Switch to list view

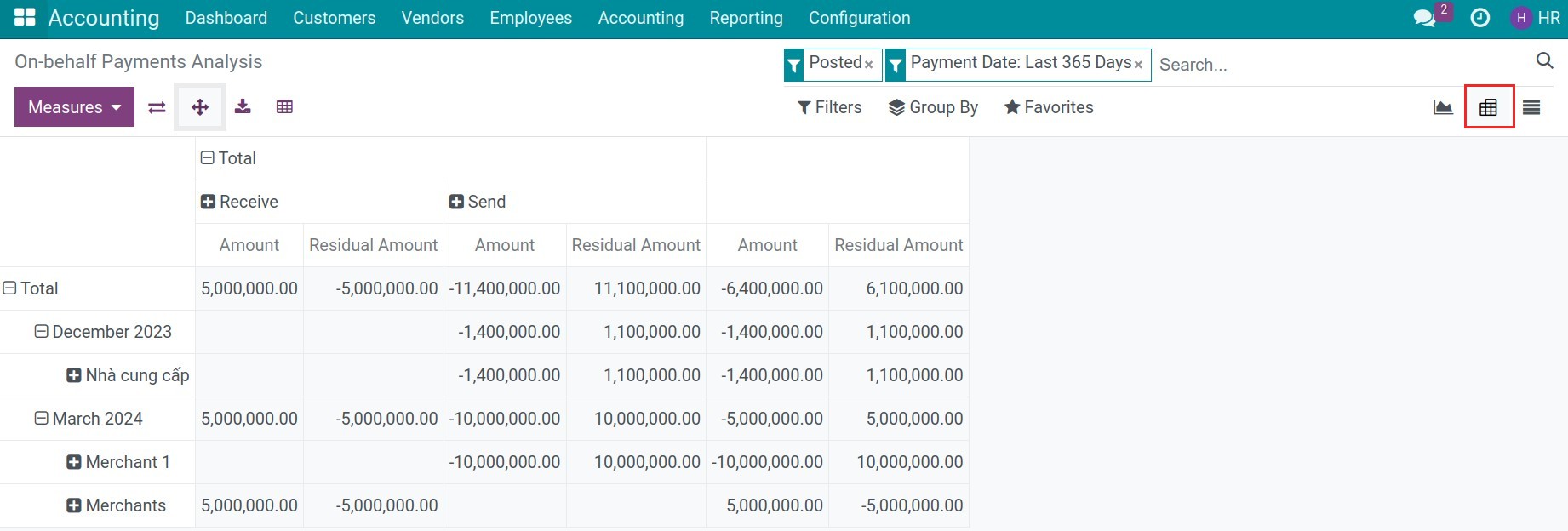[1531, 107]
